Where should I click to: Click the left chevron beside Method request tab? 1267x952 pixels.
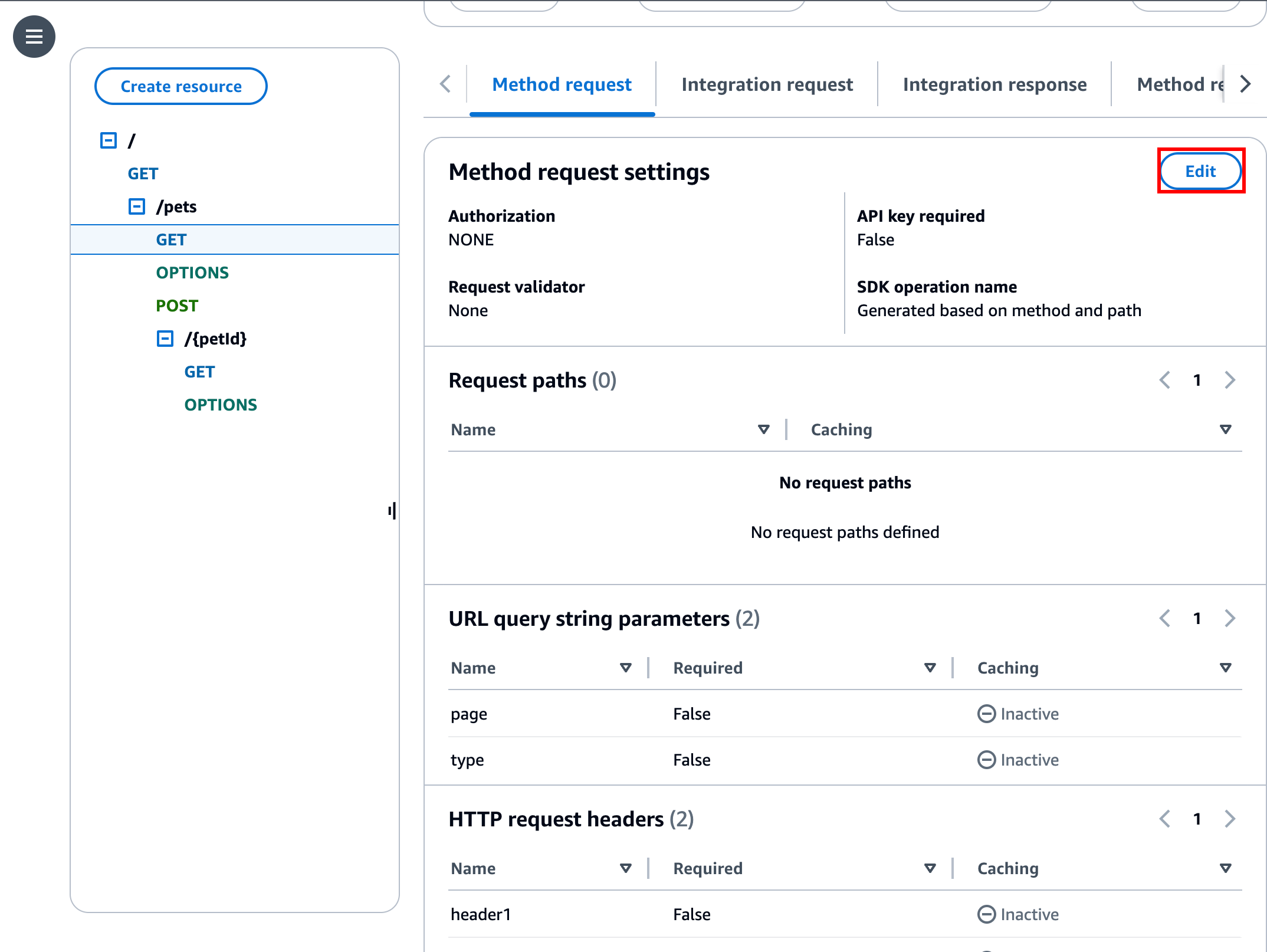pyautogui.click(x=445, y=84)
